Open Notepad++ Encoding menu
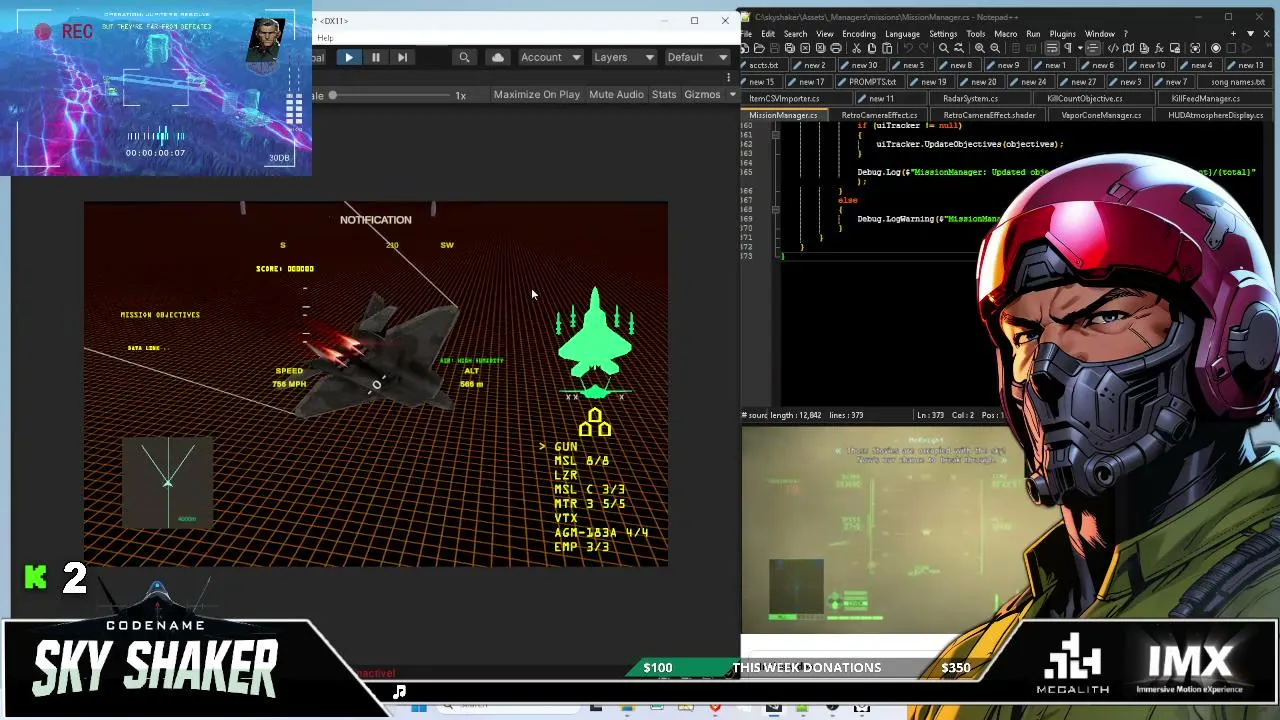1280x720 pixels. (859, 34)
